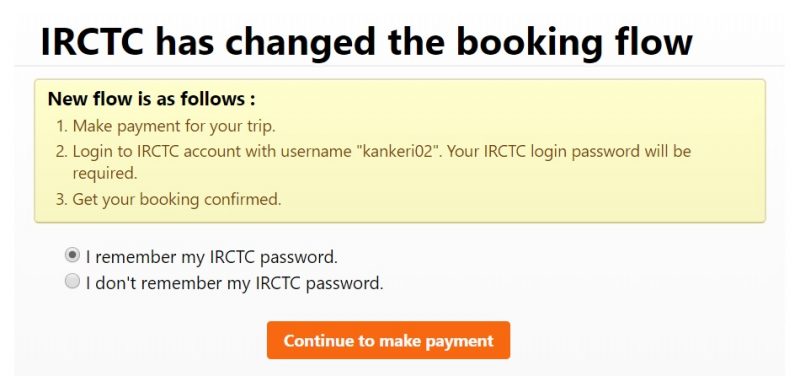Click the wrapped word 'required.' in step two
The width and height of the screenshot is (800, 376).
105,174
